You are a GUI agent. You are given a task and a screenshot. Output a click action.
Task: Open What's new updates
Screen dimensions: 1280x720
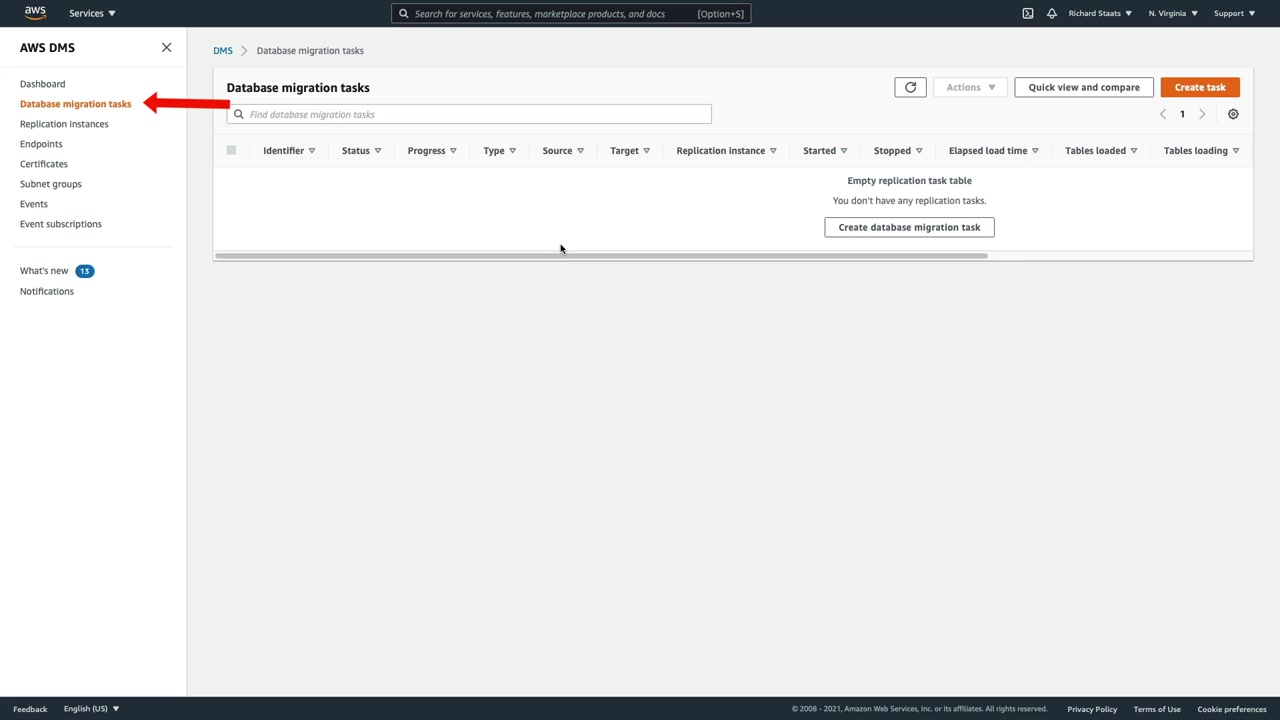44,271
